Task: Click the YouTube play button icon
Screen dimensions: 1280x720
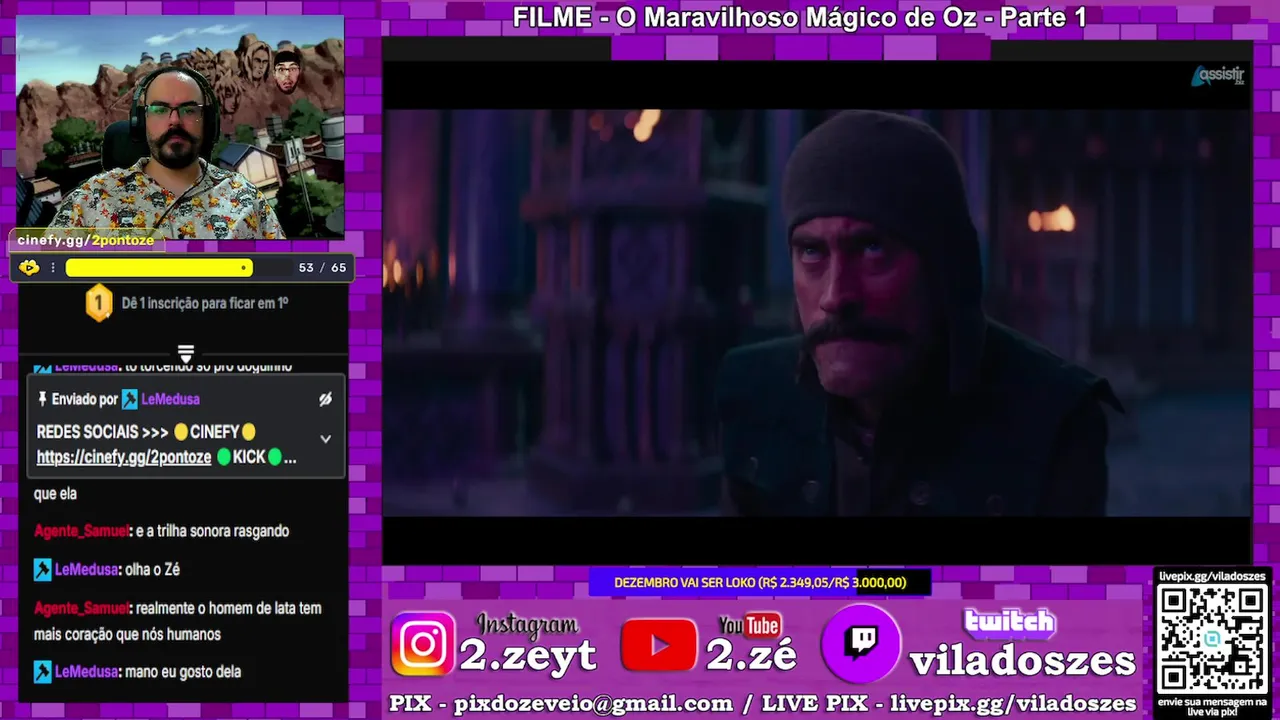Action: pos(658,645)
